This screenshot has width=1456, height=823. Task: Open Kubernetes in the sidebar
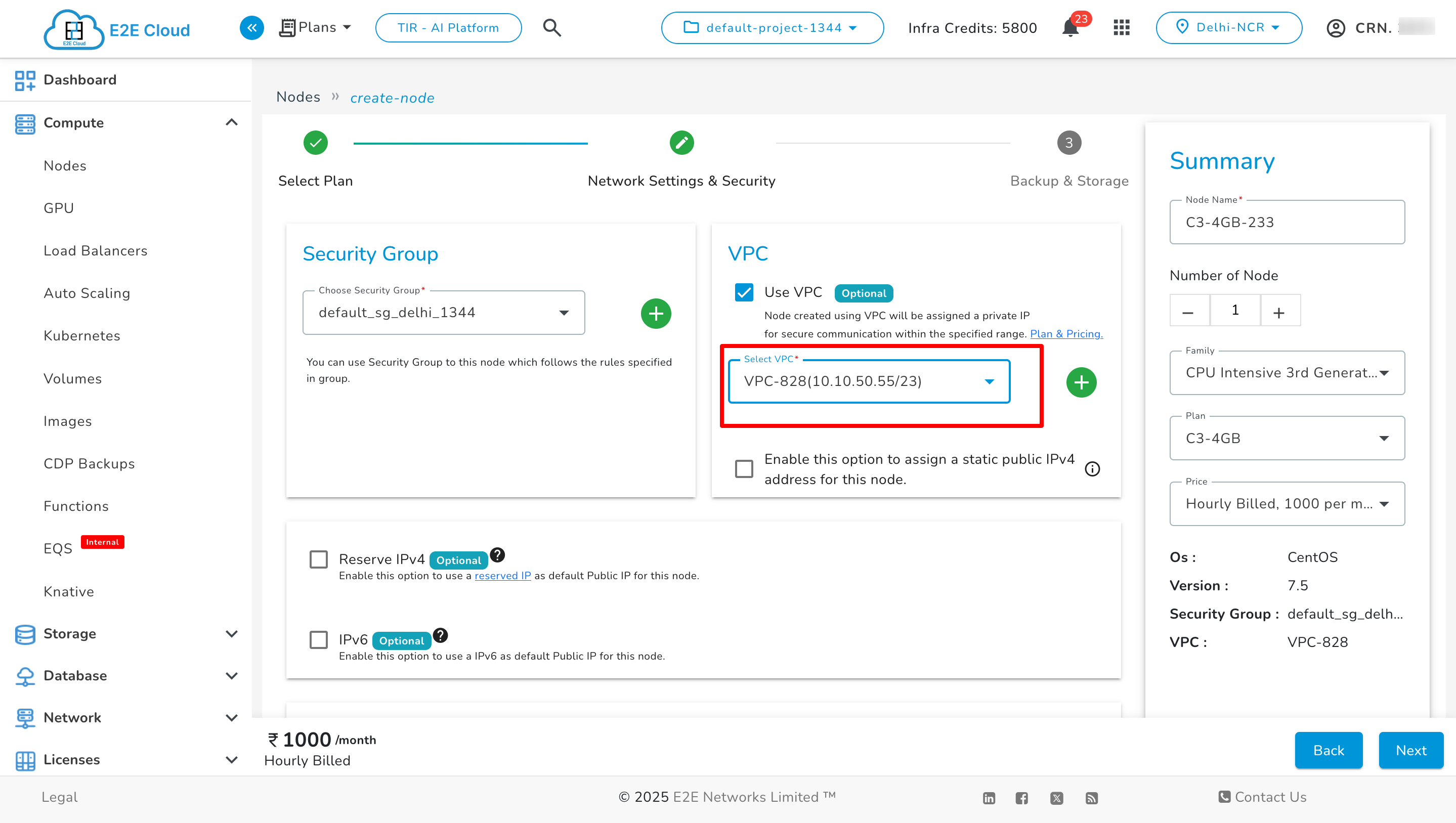[x=82, y=336]
